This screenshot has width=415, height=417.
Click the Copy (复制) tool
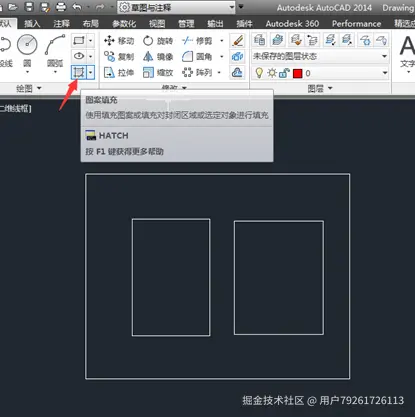click(119, 56)
